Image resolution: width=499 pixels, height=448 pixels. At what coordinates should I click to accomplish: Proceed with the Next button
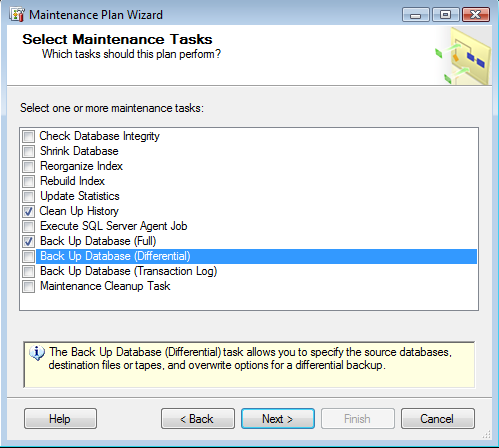278,419
